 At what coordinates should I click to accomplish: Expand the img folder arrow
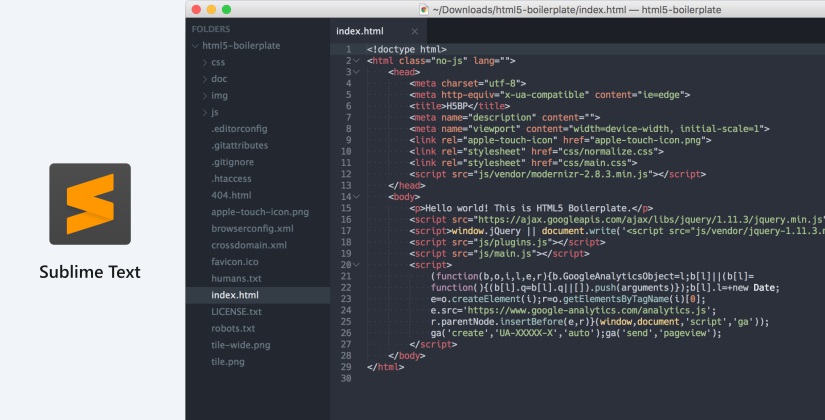204,96
